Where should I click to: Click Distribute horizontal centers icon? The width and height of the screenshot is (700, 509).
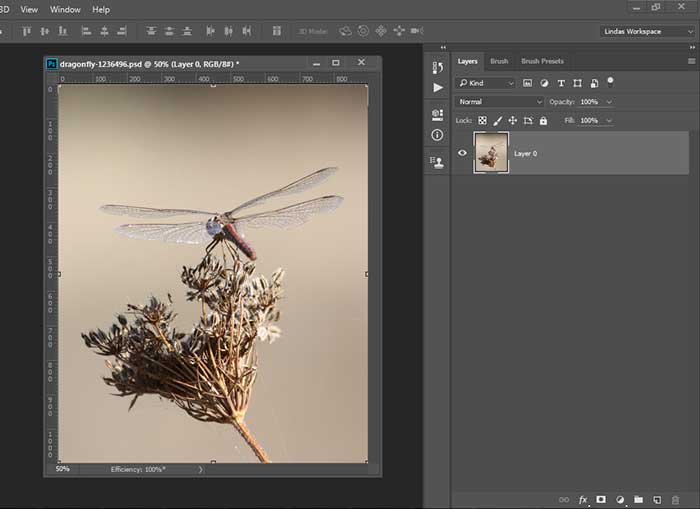[x=228, y=31]
